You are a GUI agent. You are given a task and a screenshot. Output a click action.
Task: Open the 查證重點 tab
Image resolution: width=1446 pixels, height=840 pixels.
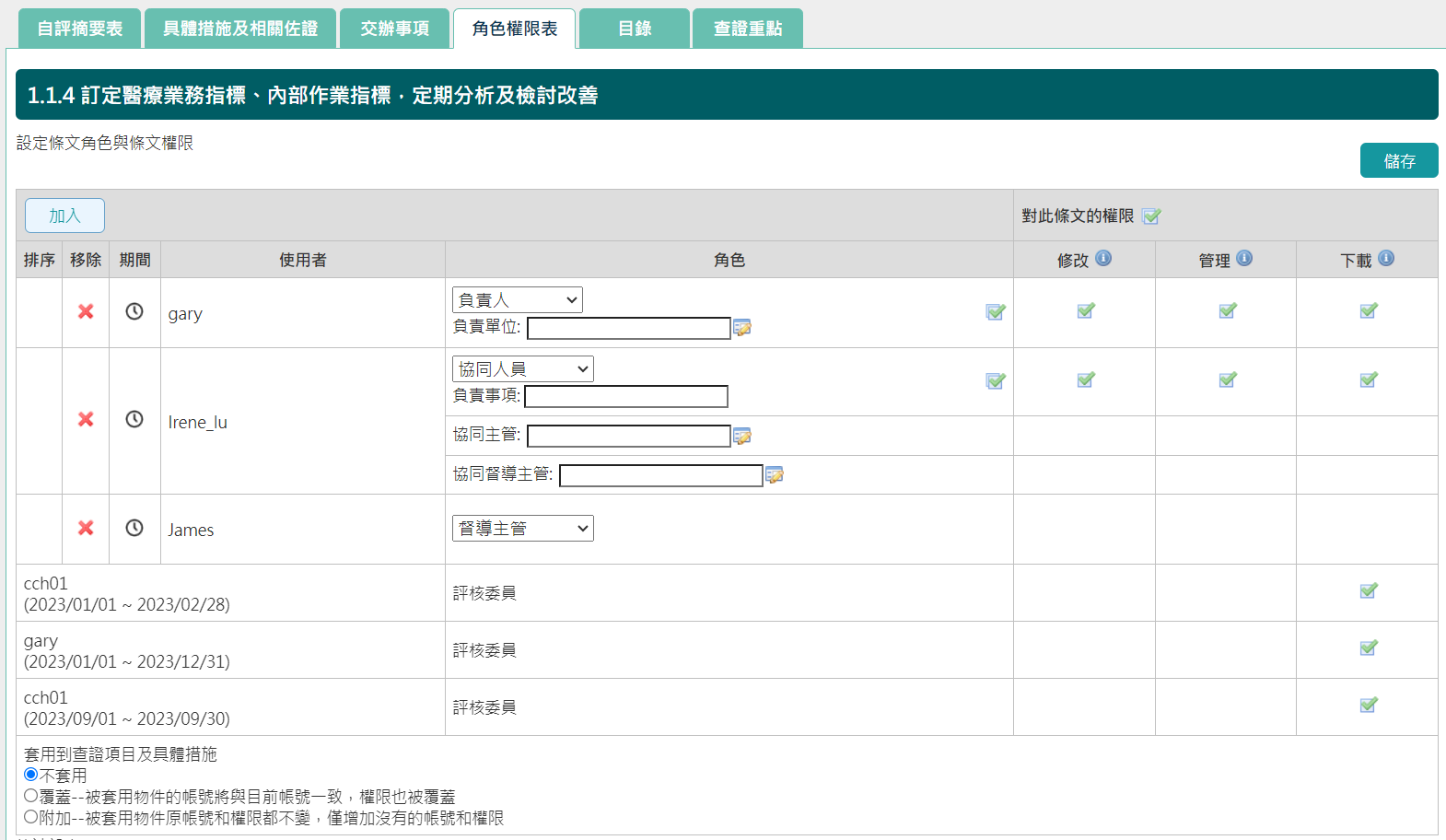[x=747, y=29]
